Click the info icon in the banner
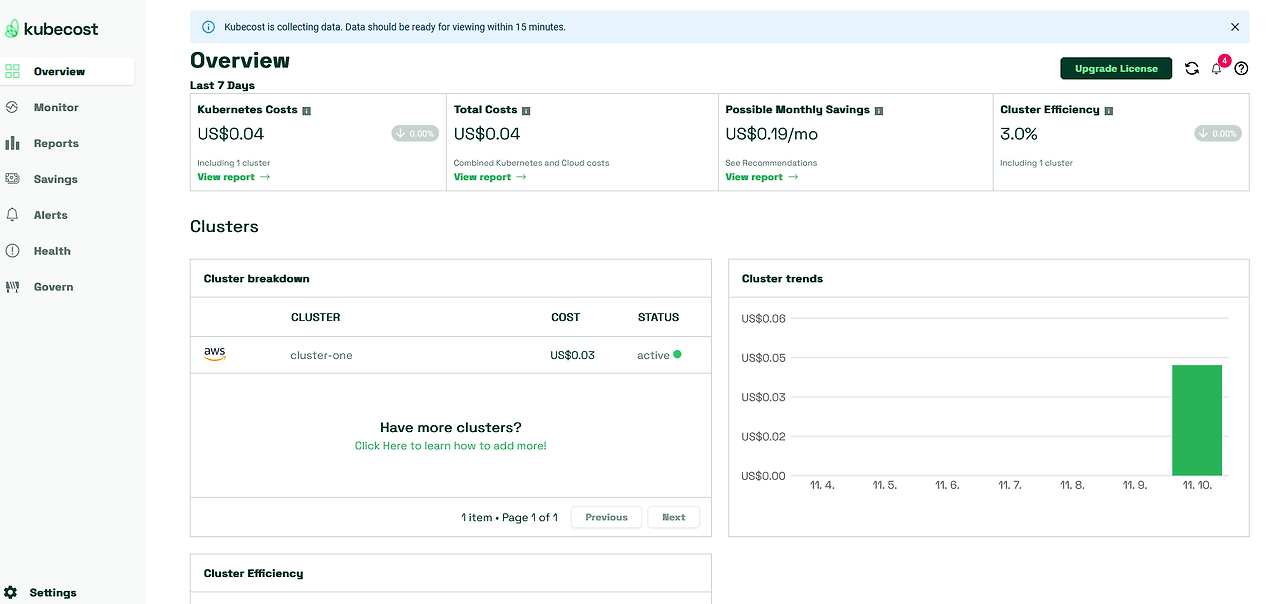Screen dimensions: 1280x604 208,27
